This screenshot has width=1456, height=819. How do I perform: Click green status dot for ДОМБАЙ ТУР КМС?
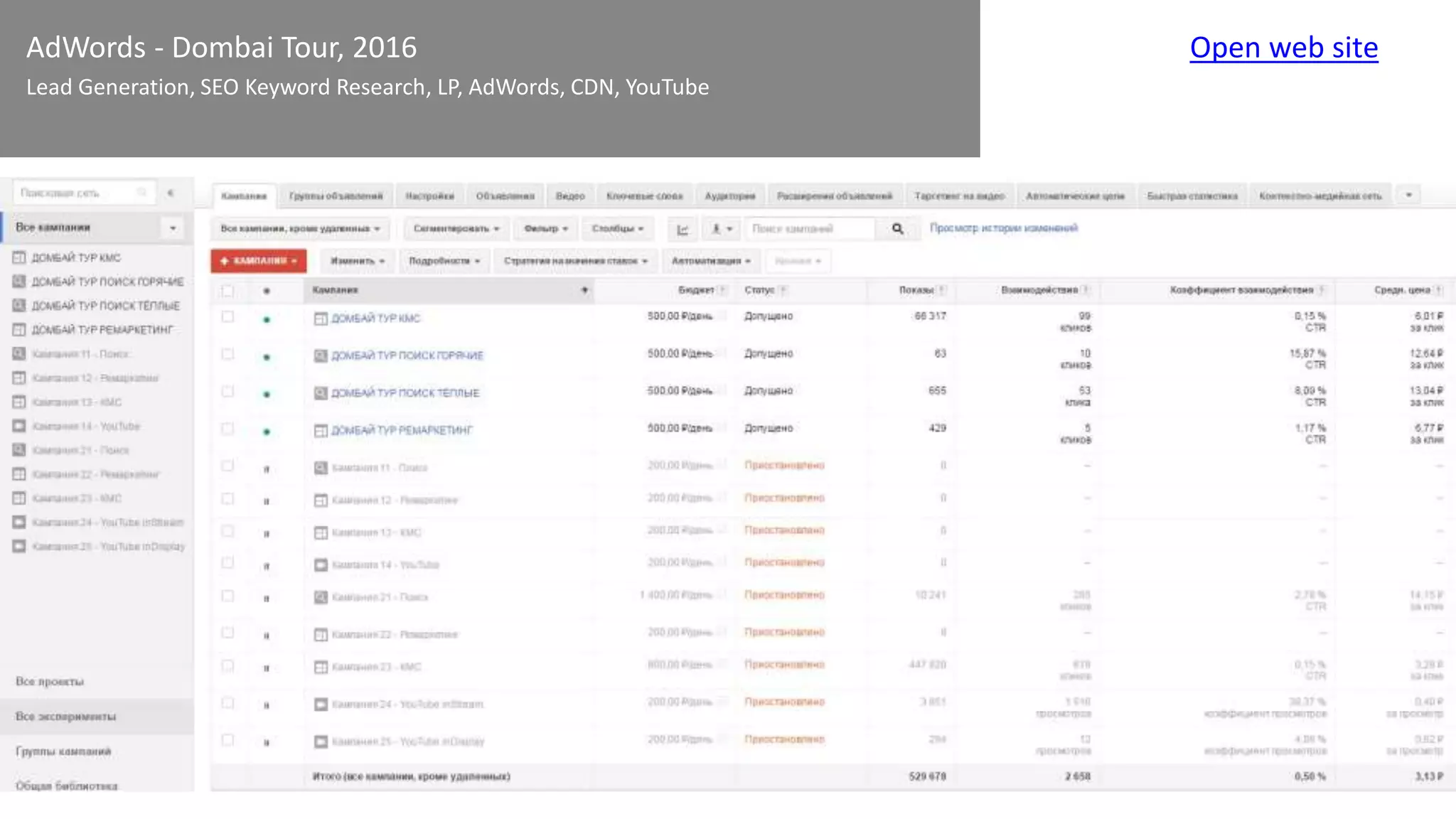267,320
